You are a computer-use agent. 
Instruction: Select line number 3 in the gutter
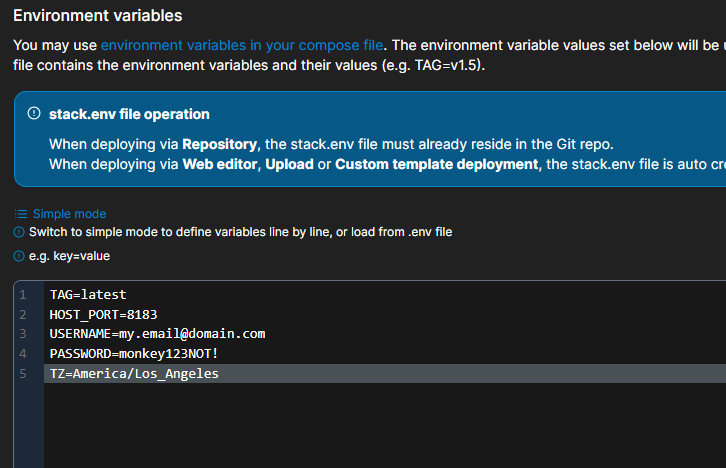coord(22,334)
